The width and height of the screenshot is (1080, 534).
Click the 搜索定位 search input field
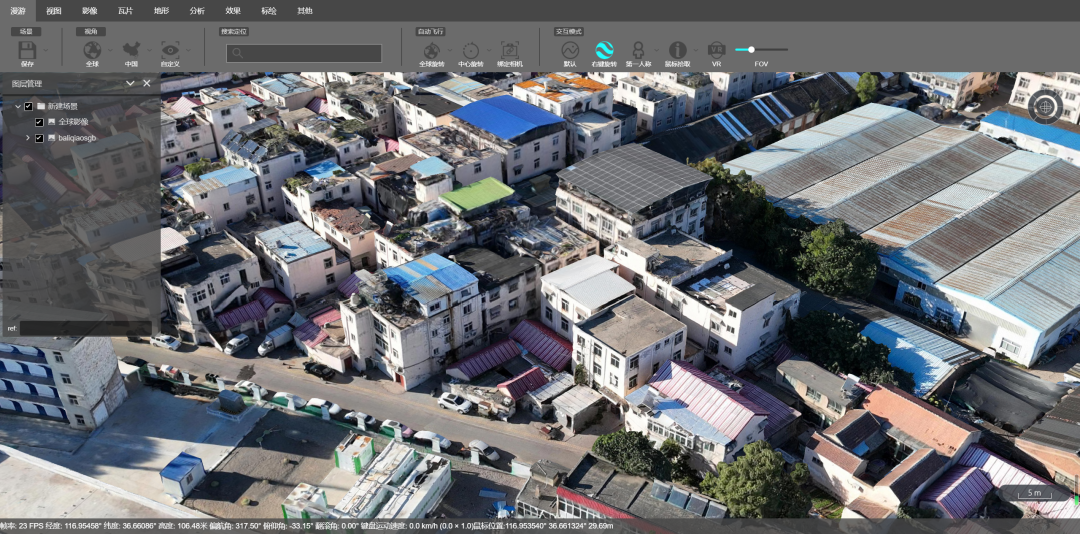click(x=304, y=53)
